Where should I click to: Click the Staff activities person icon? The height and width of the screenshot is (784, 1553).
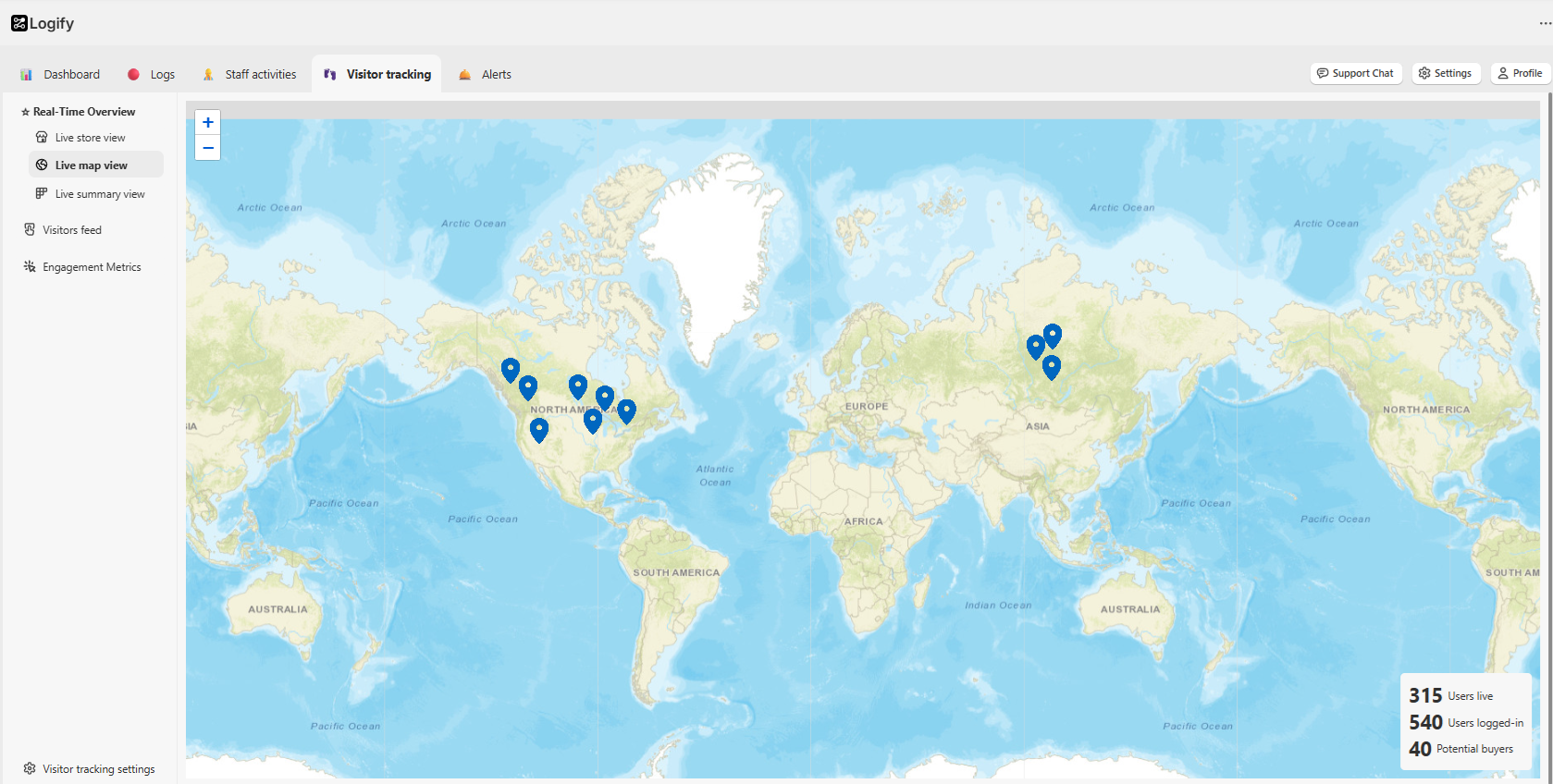pyautogui.click(x=208, y=74)
